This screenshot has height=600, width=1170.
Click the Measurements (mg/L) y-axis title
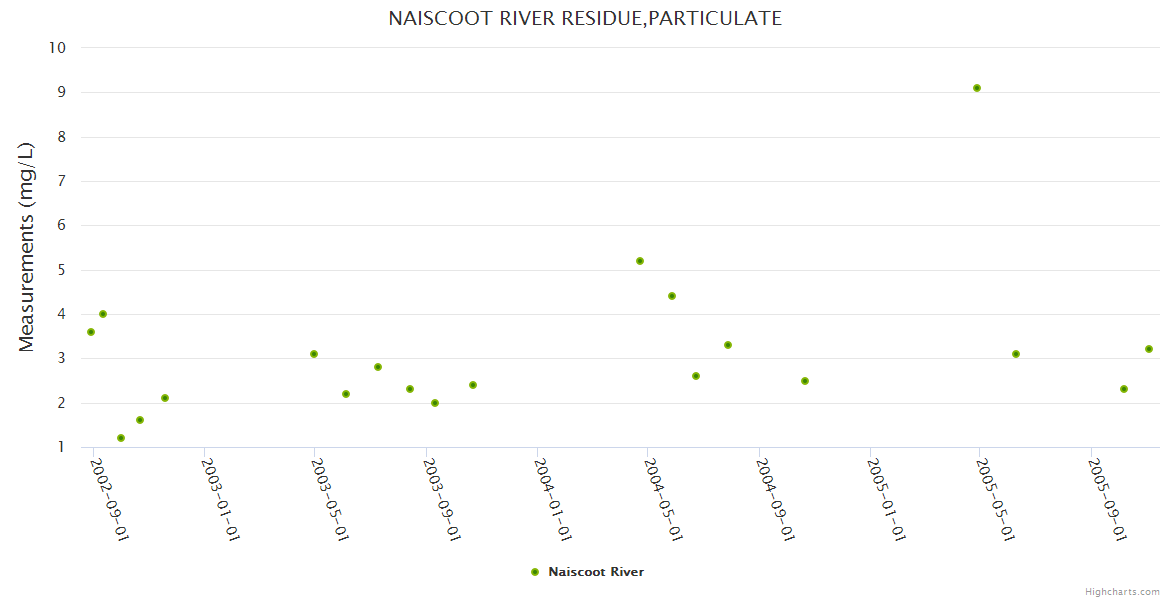click(x=27, y=247)
